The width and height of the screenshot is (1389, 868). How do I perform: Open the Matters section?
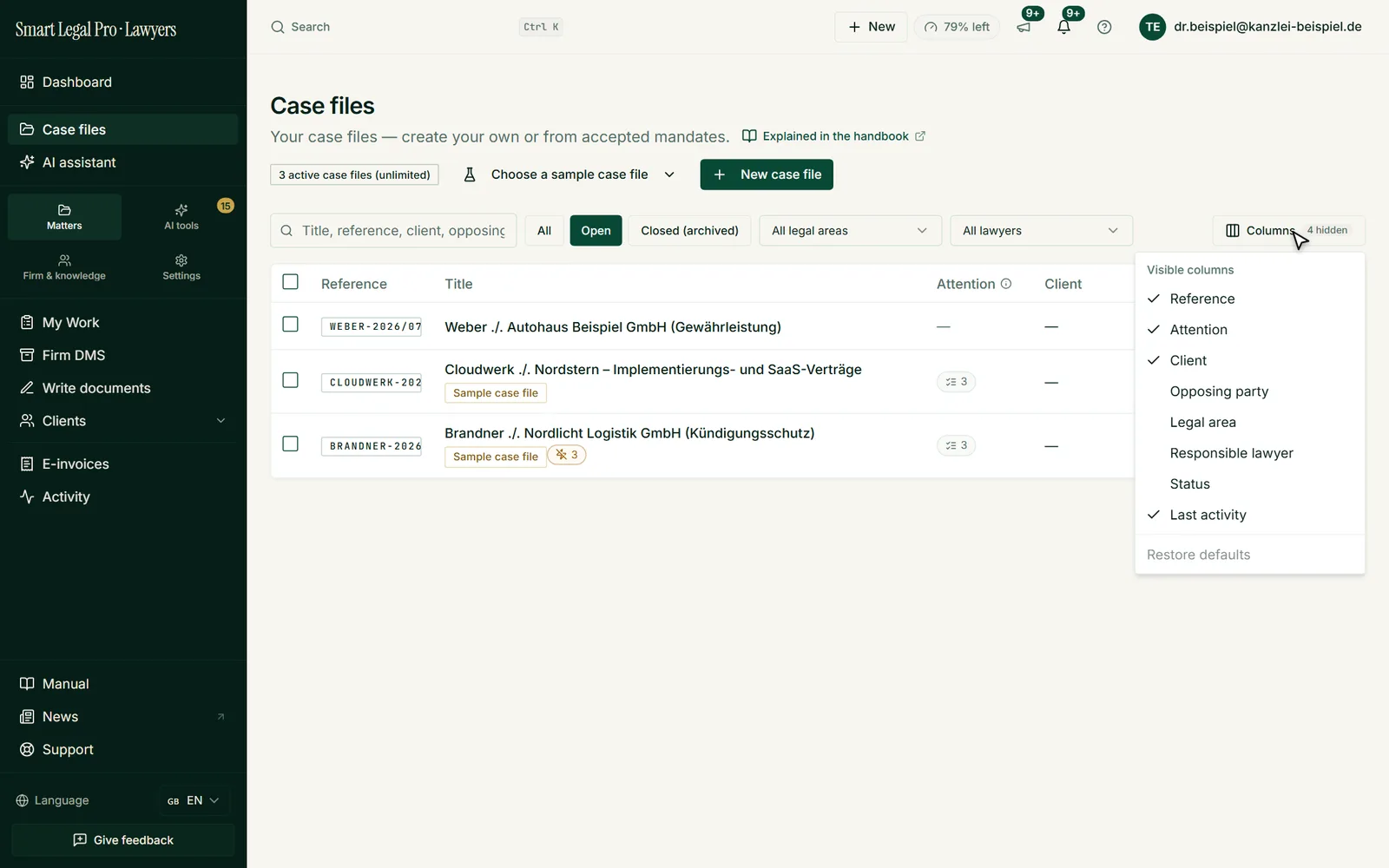click(x=64, y=217)
